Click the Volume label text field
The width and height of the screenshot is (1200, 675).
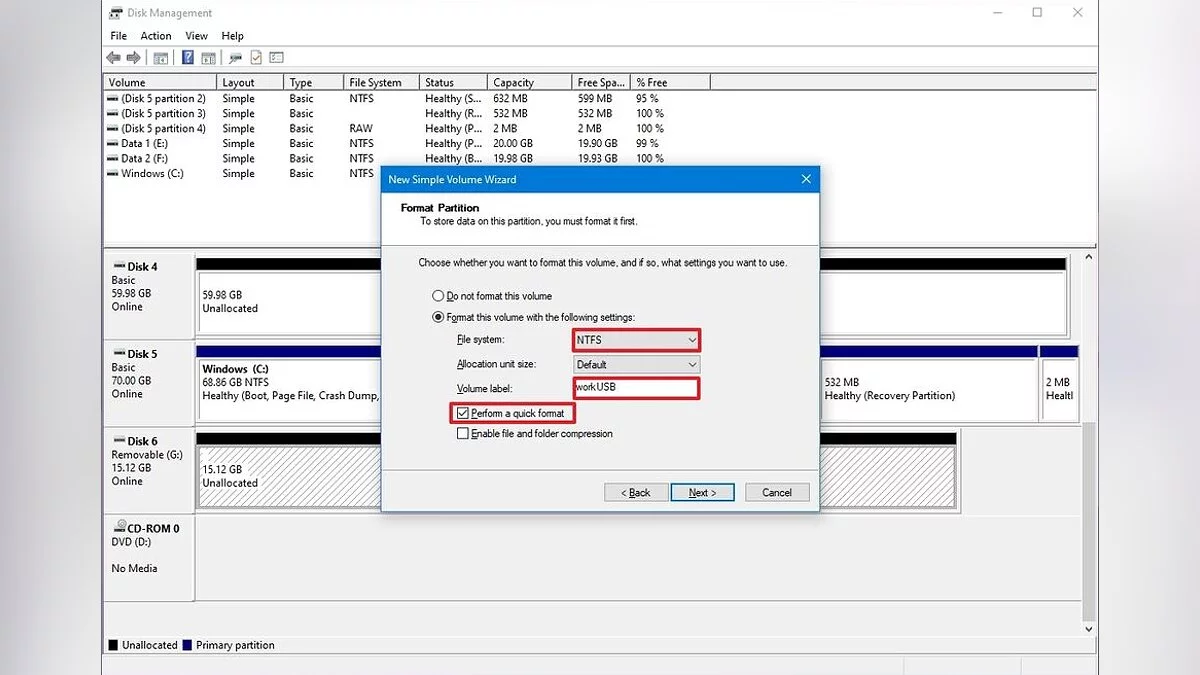coord(636,388)
